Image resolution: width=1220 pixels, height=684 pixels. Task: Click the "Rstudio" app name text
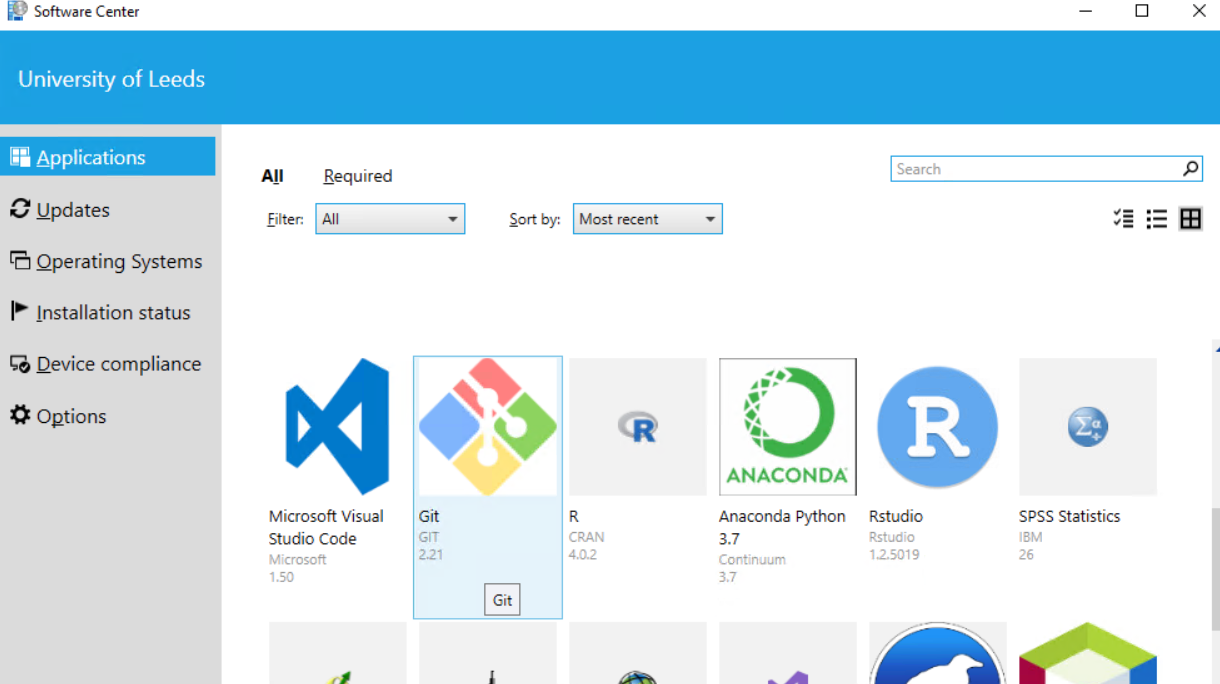tap(896, 516)
